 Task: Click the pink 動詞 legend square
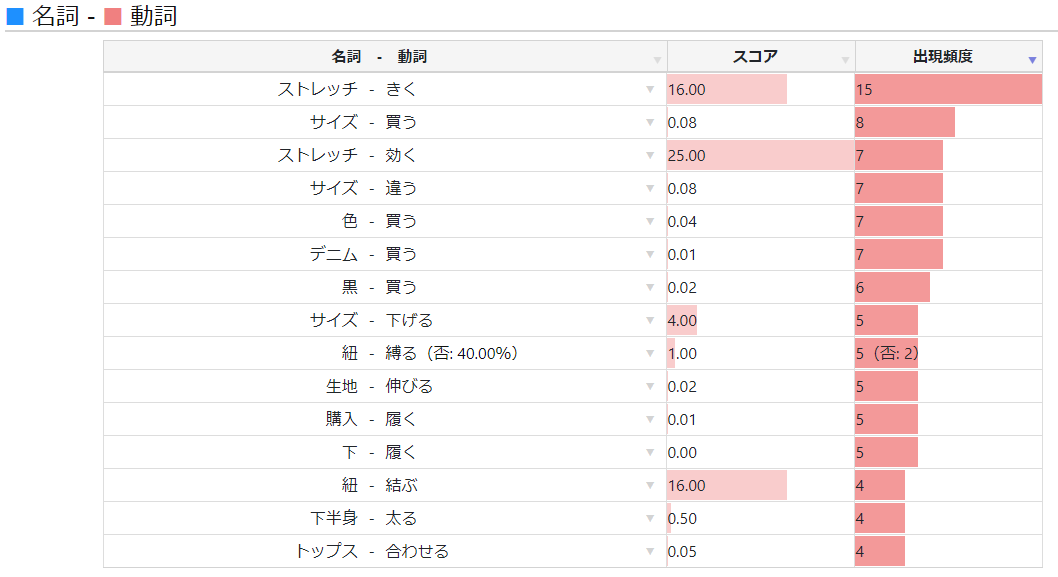click(x=113, y=17)
